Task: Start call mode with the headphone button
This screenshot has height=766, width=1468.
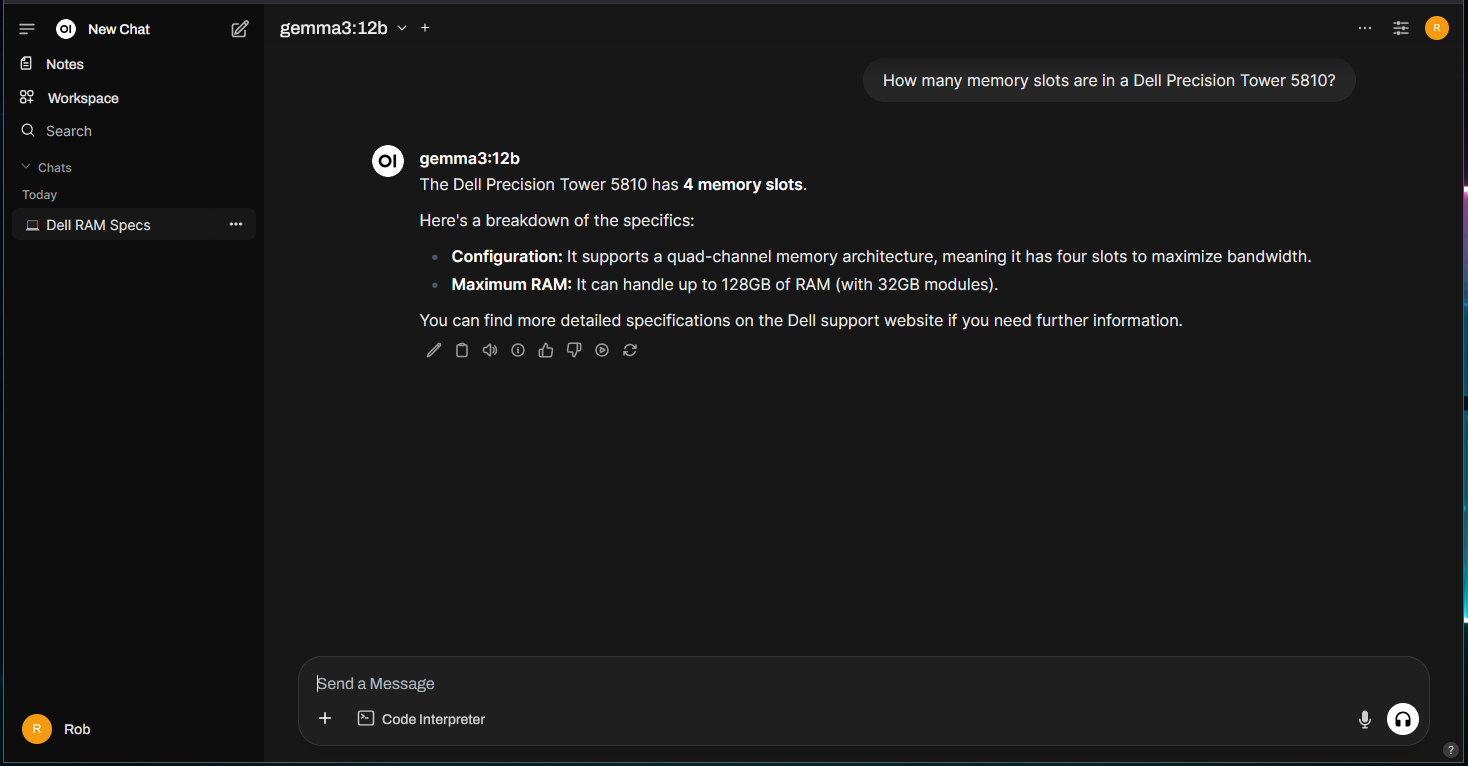Action: [1403, 719]
